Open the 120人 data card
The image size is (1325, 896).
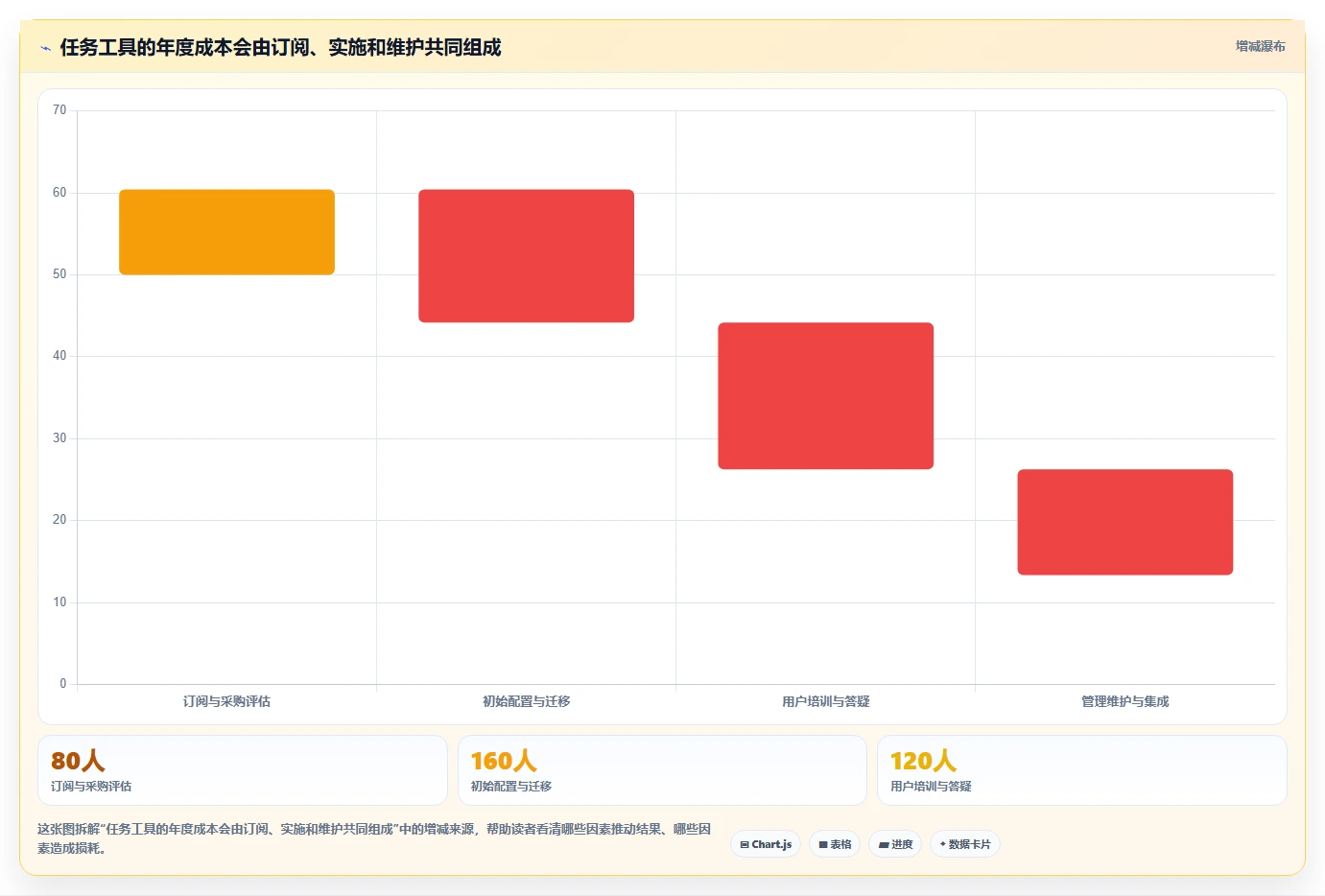1082,770
